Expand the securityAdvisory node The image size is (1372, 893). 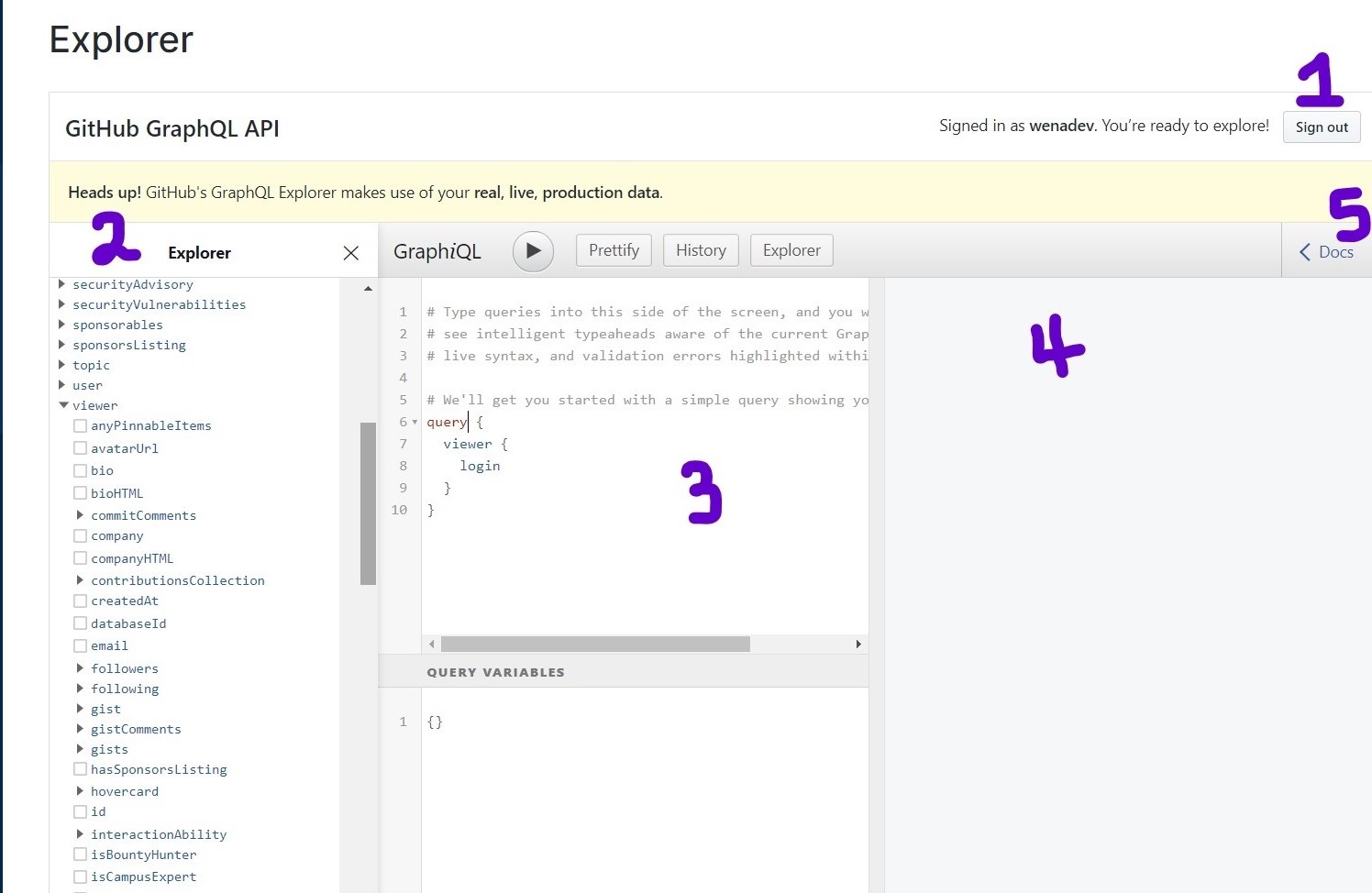coord(62,284)
